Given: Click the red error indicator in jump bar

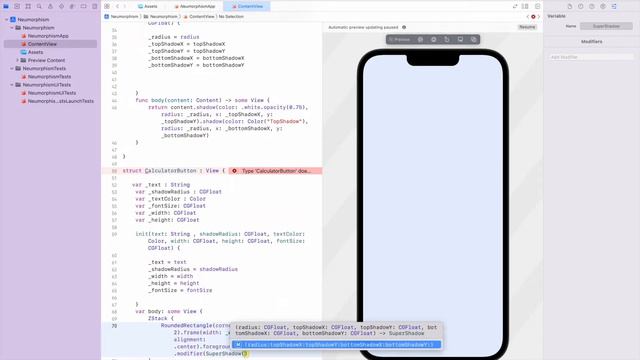Looking at the screenshot, I should pyautogui.click(x=533, y=17).
